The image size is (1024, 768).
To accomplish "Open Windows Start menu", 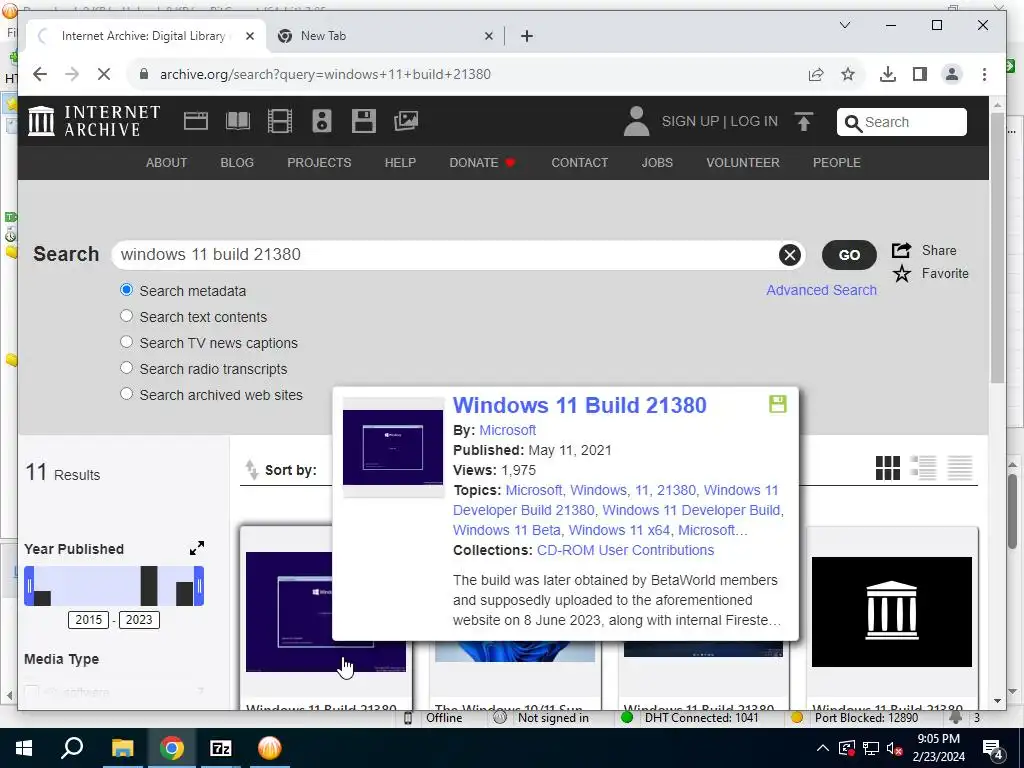I will [x=24, y=748].
